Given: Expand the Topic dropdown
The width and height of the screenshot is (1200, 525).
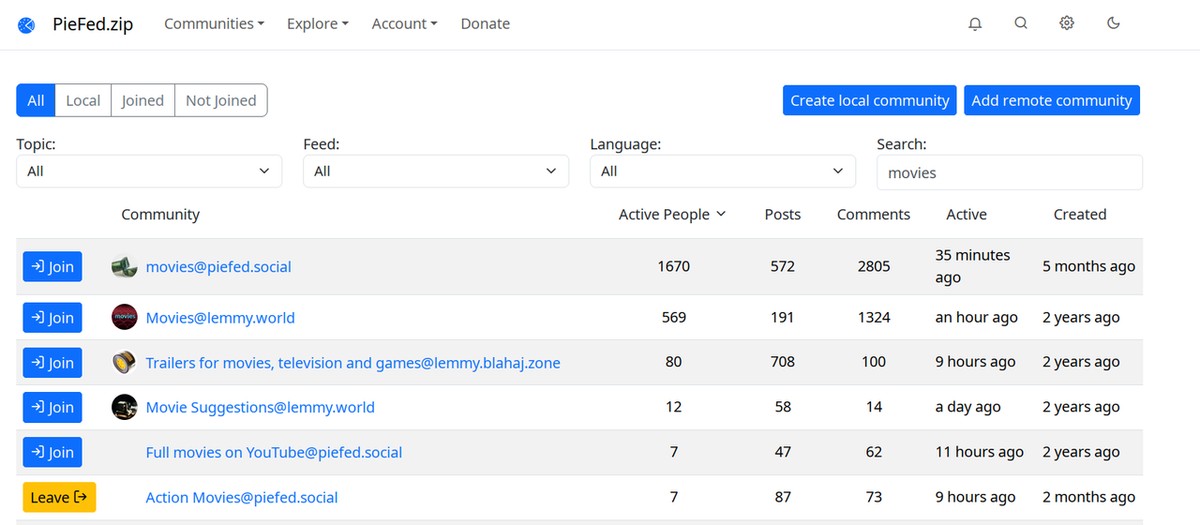Looking at the screenshot, I should [x=149, y=172].
